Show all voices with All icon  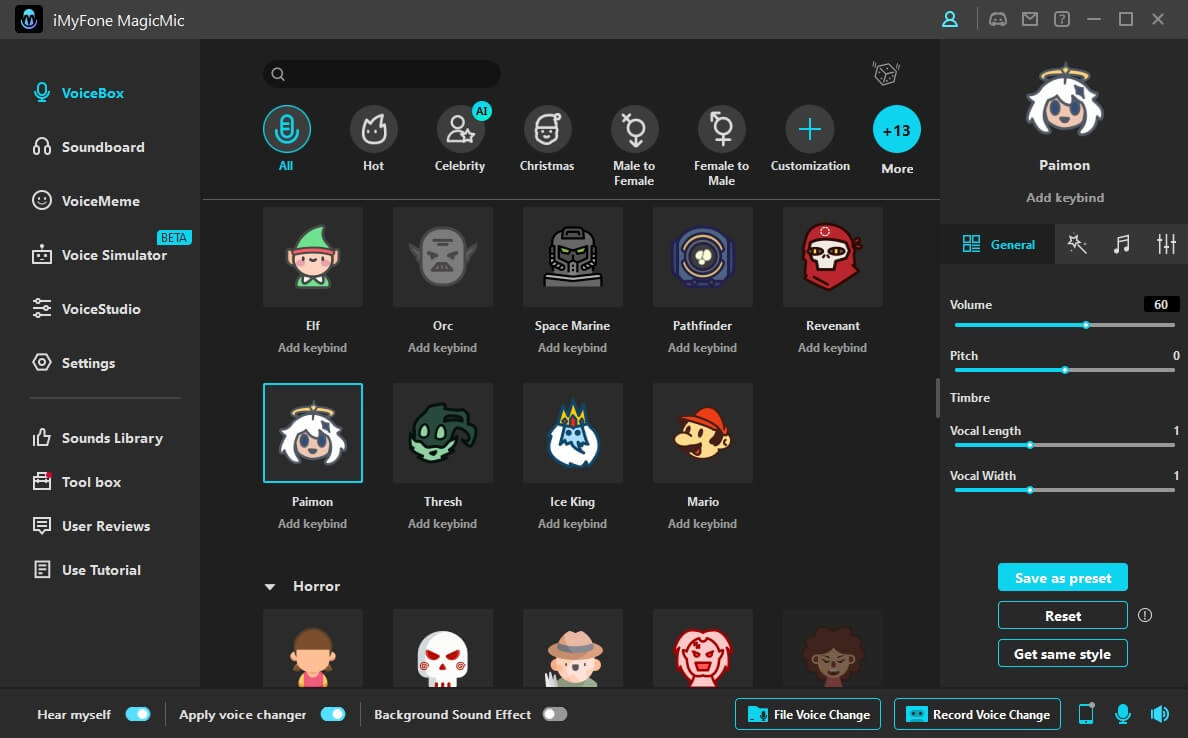(x=286, y=130)
